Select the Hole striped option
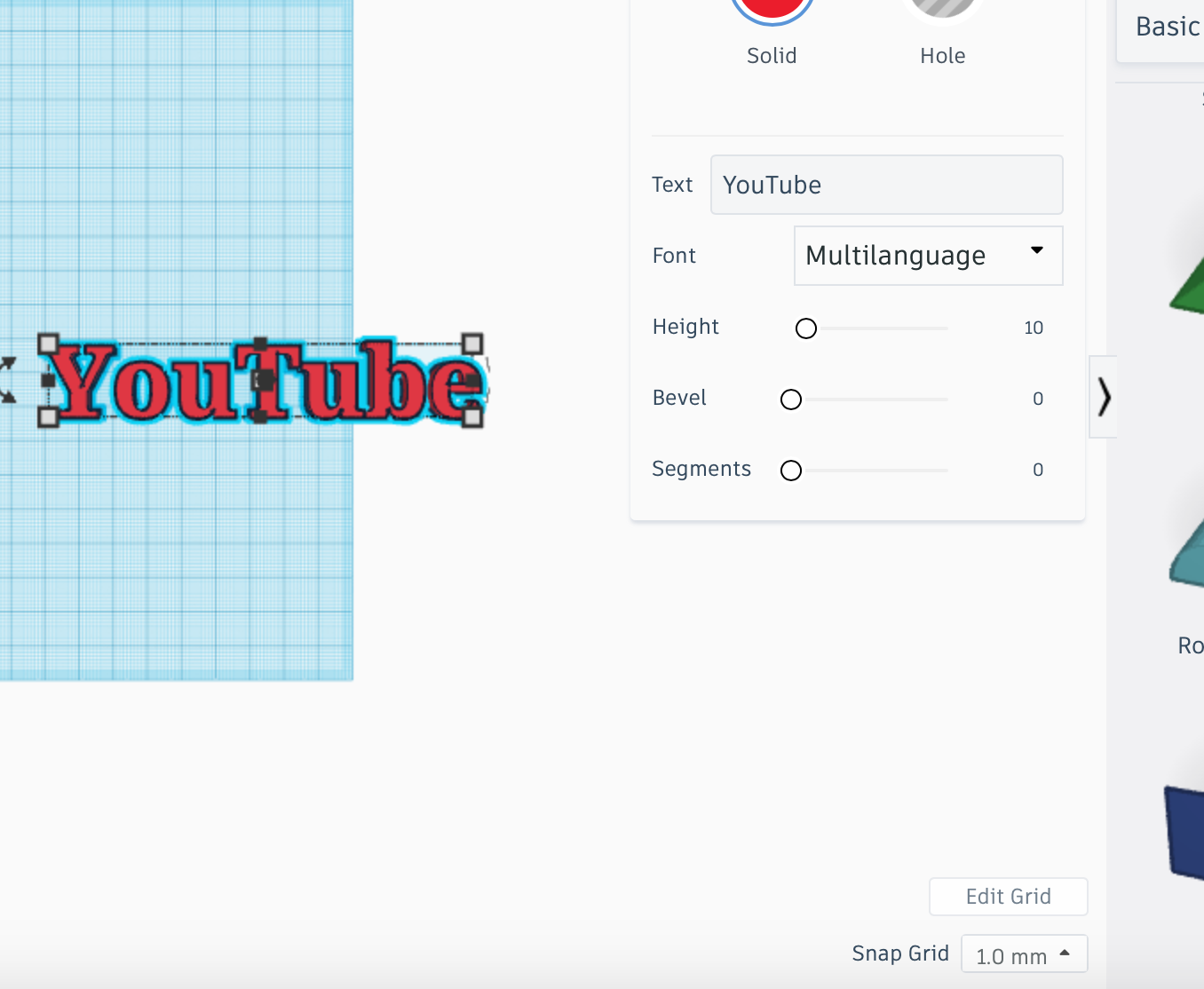 (943, 9)
